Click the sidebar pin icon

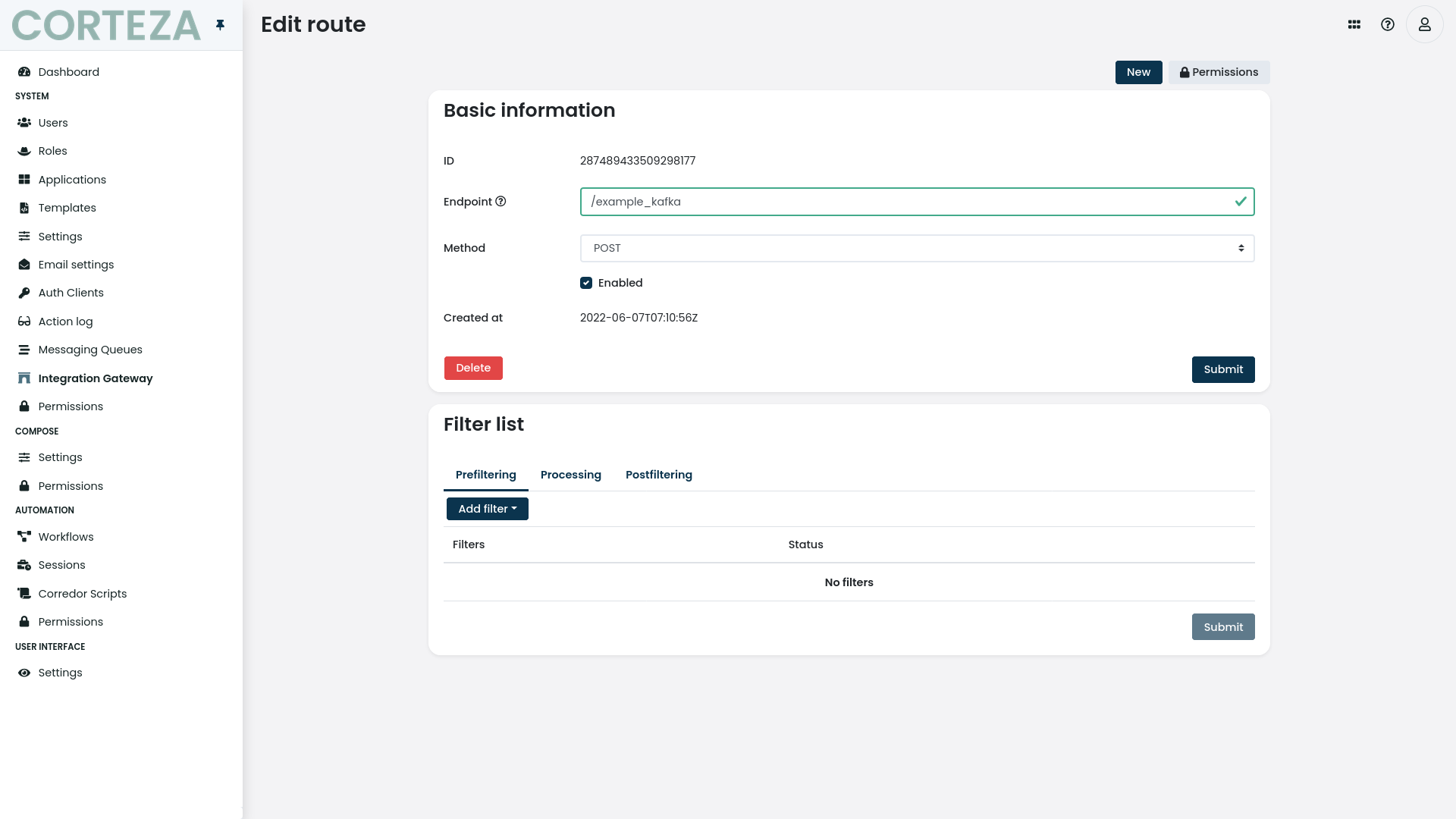[220, 25]
